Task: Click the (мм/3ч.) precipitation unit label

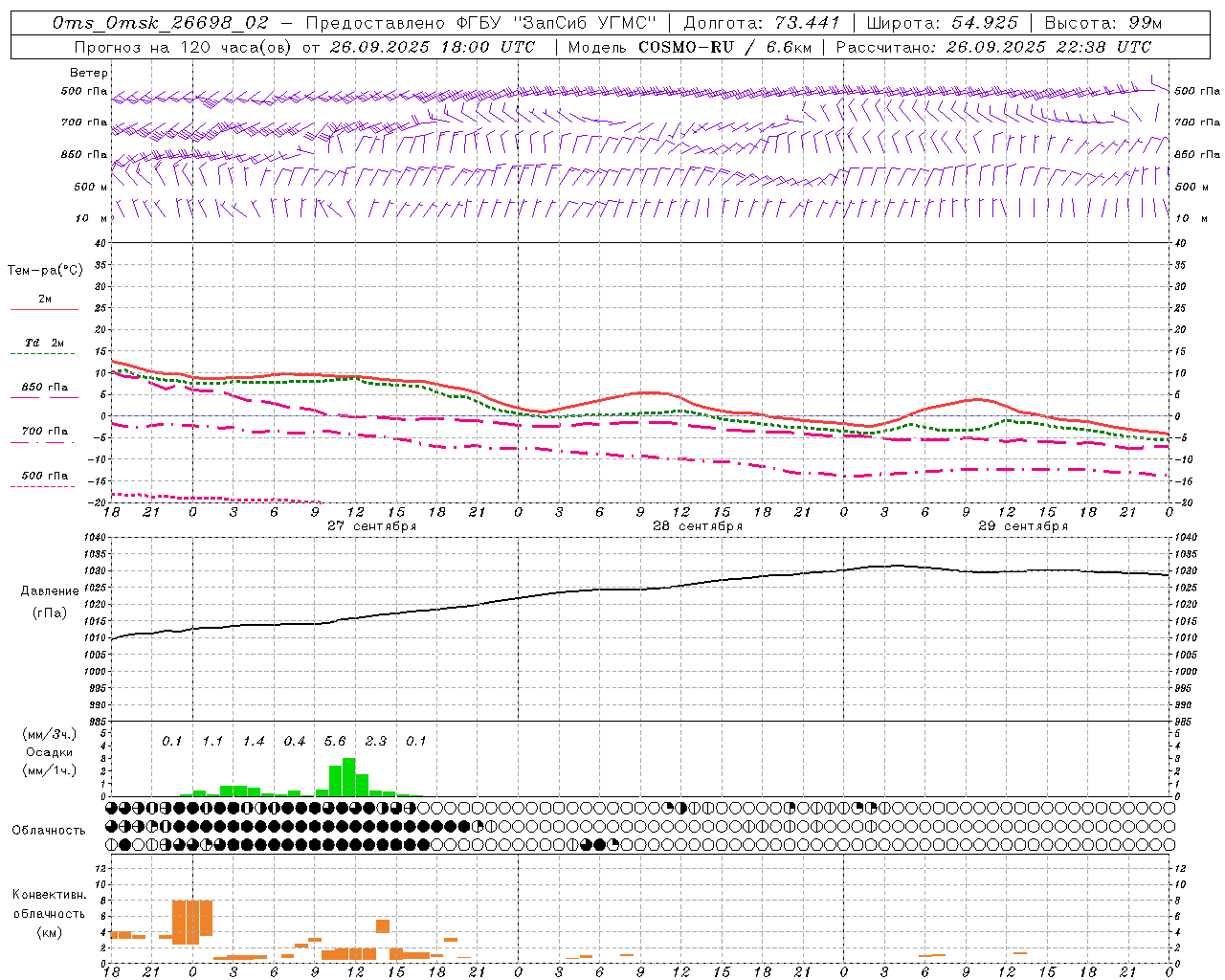Action: point(50,734)
